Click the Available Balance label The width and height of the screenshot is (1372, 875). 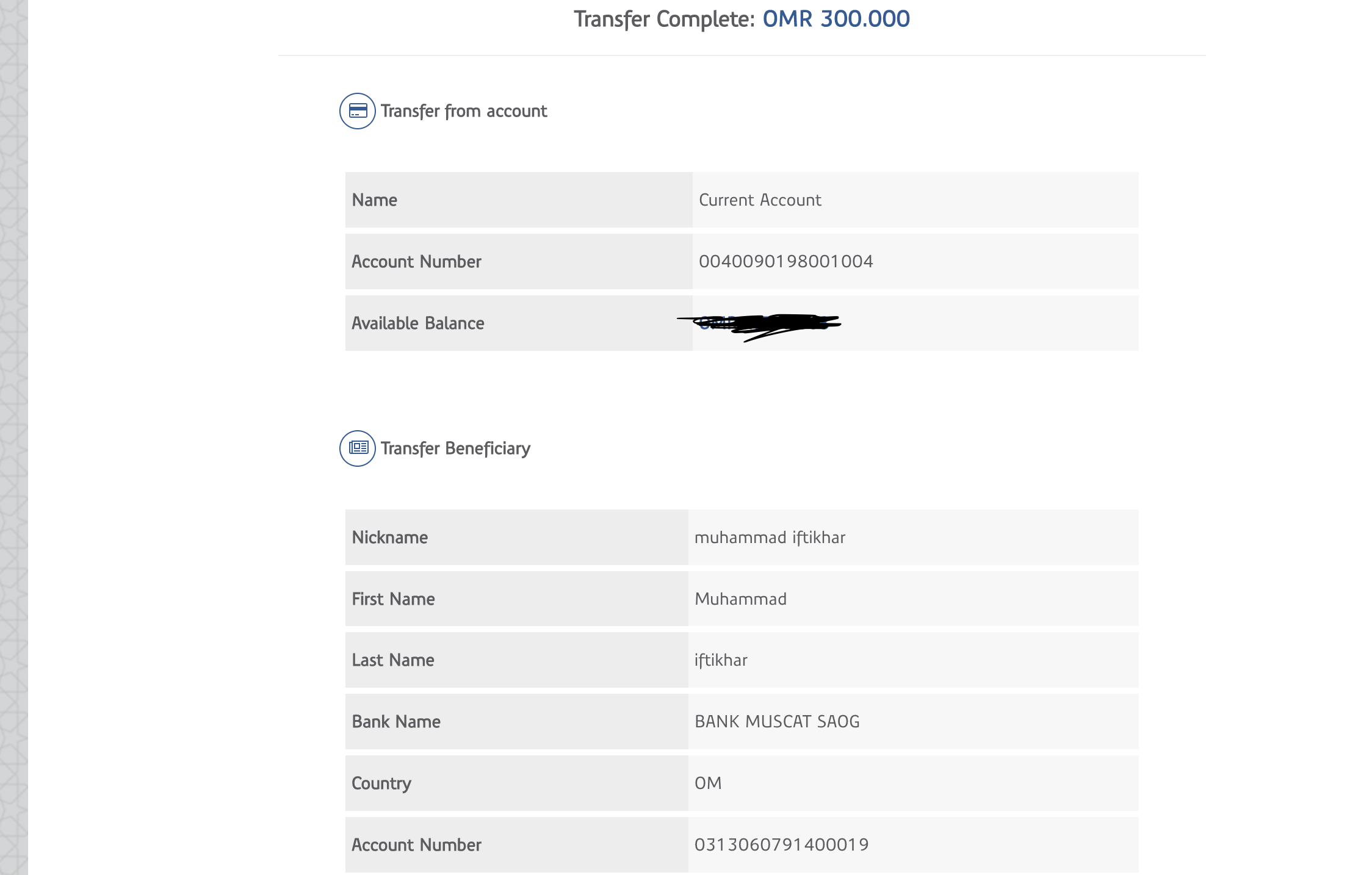point(418,323)
